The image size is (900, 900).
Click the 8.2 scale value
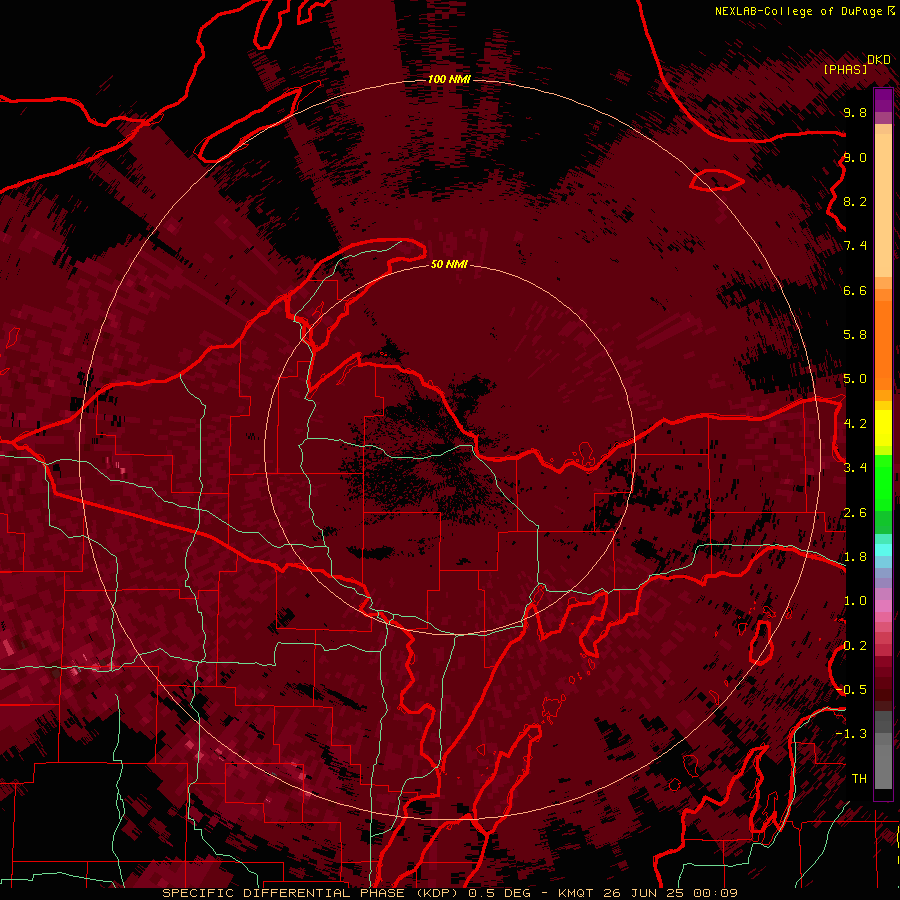click(x=855, y=201)
